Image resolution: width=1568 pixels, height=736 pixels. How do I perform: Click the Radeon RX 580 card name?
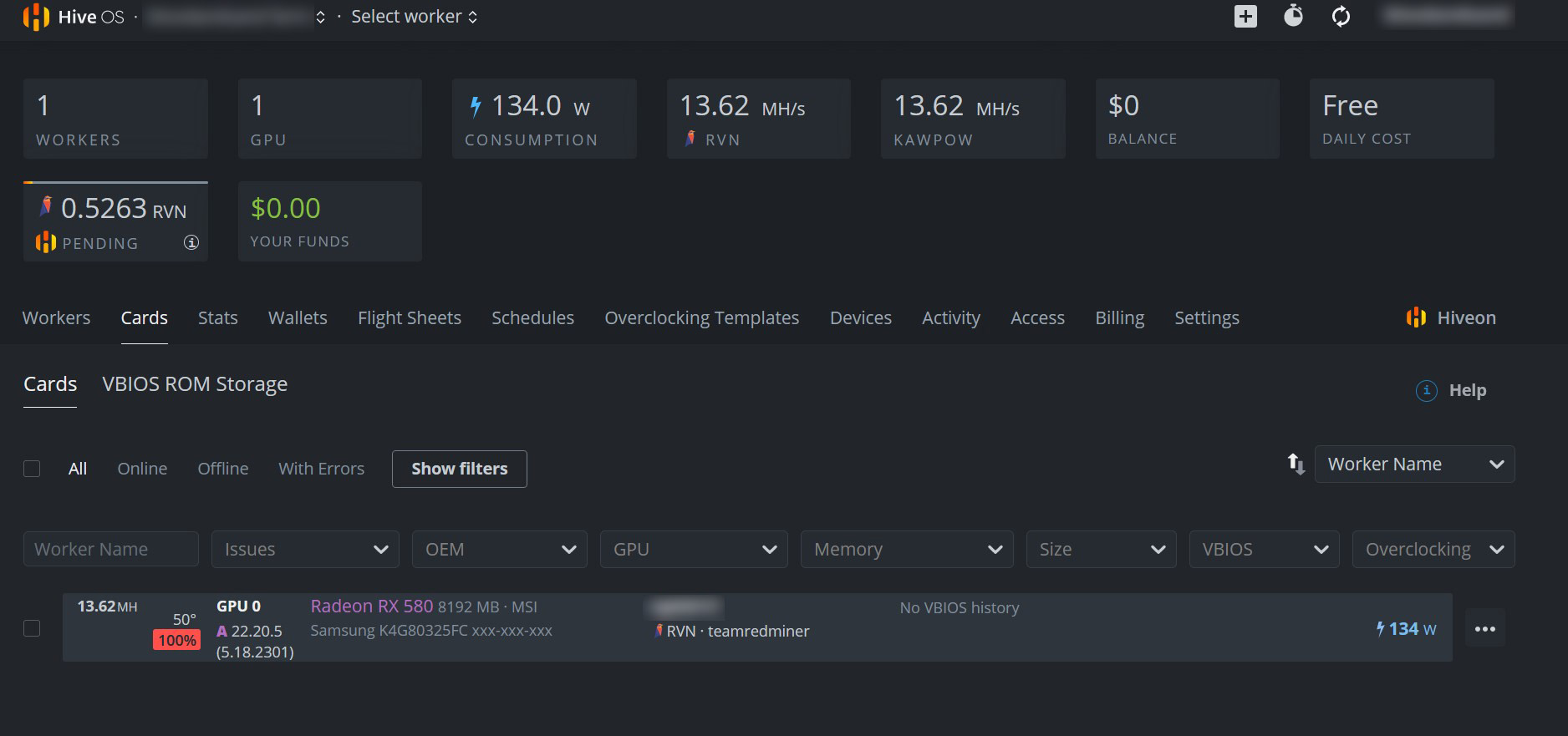click(x=372, y=606)
